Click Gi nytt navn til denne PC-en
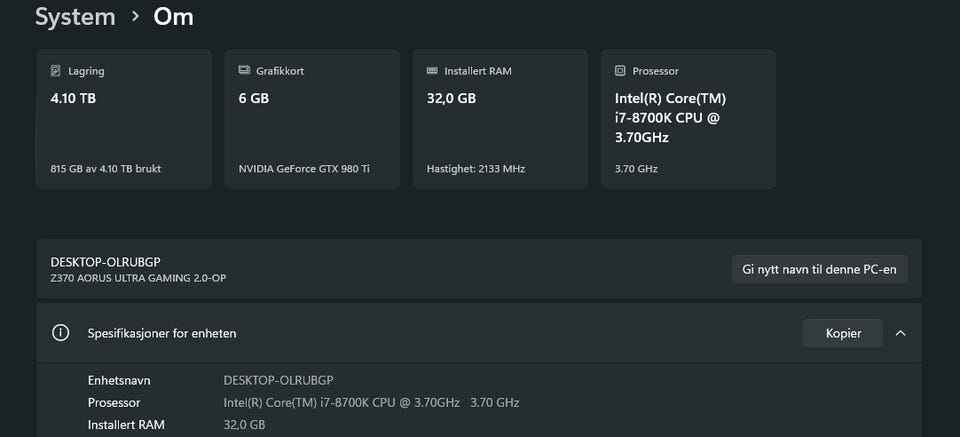960x437 pixels. (x=819, y=269)
